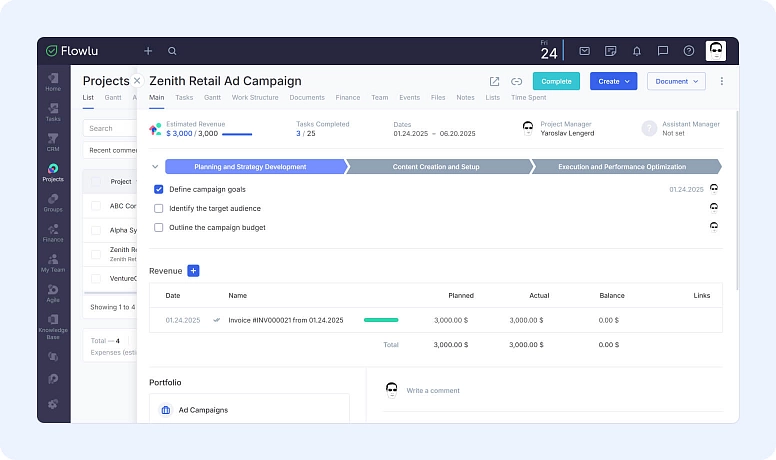Viewport: 776px width, 460px height.
Task: Check Outline the campaign budget task
Action: 159,227
